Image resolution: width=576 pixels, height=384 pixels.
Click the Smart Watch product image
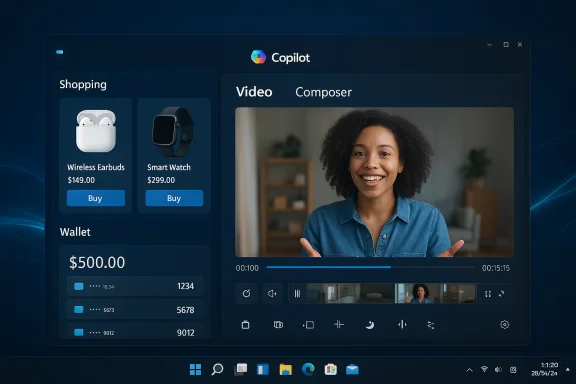172,132
